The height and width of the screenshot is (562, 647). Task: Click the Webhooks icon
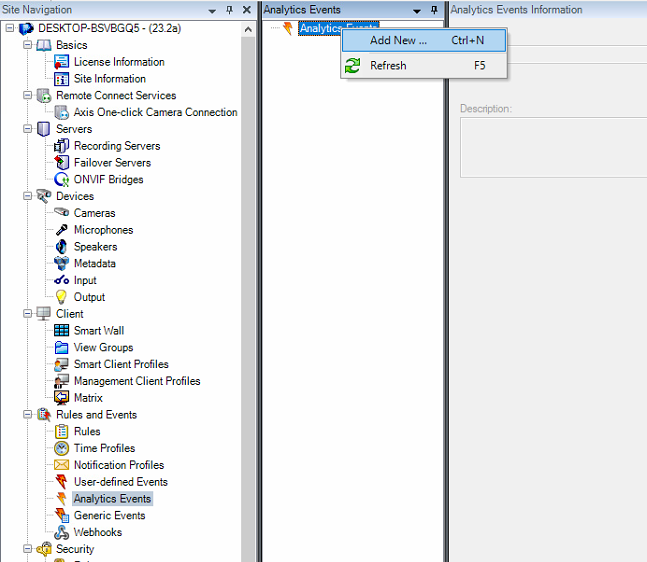coord(62,533)
